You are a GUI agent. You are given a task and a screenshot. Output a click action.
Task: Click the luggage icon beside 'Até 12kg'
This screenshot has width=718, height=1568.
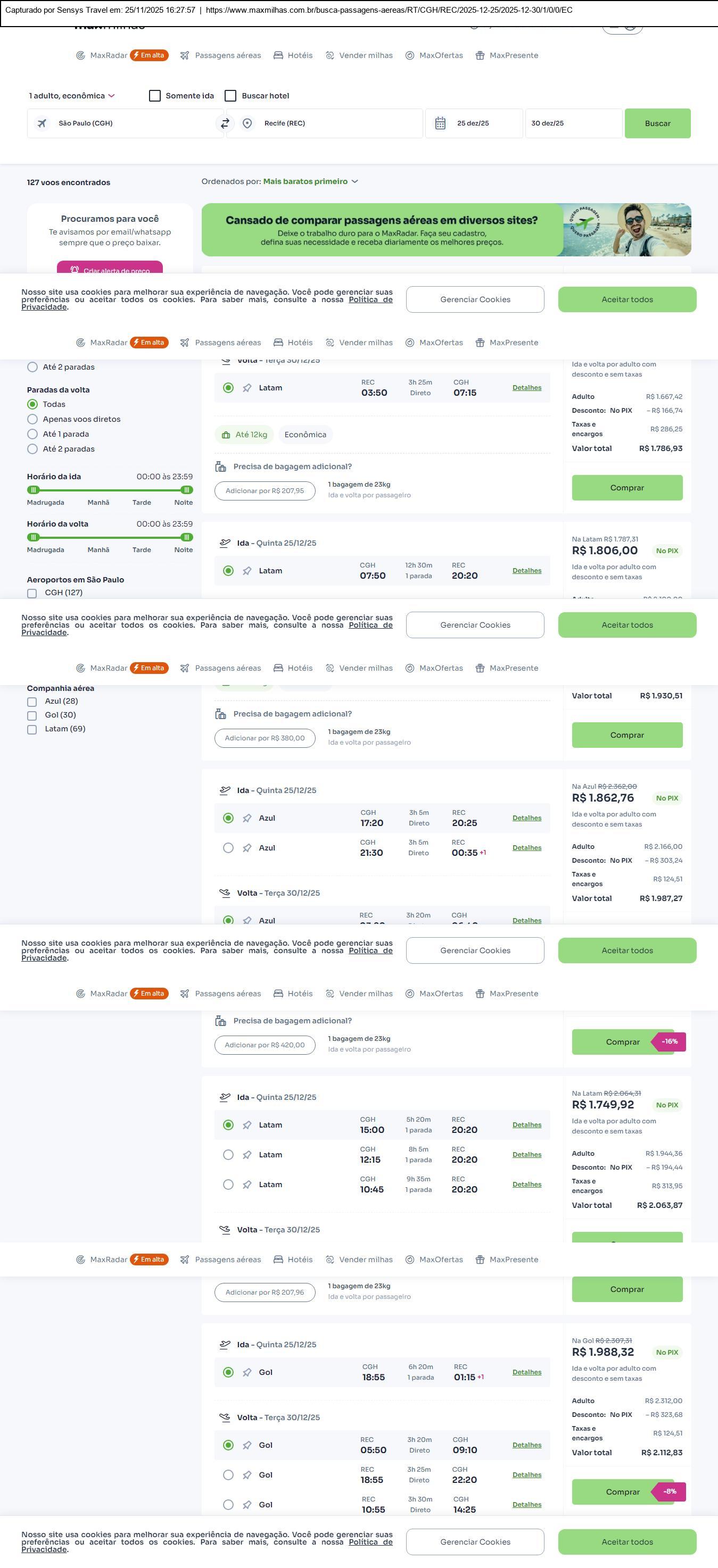pyautogui.click(x=226, y=435)
